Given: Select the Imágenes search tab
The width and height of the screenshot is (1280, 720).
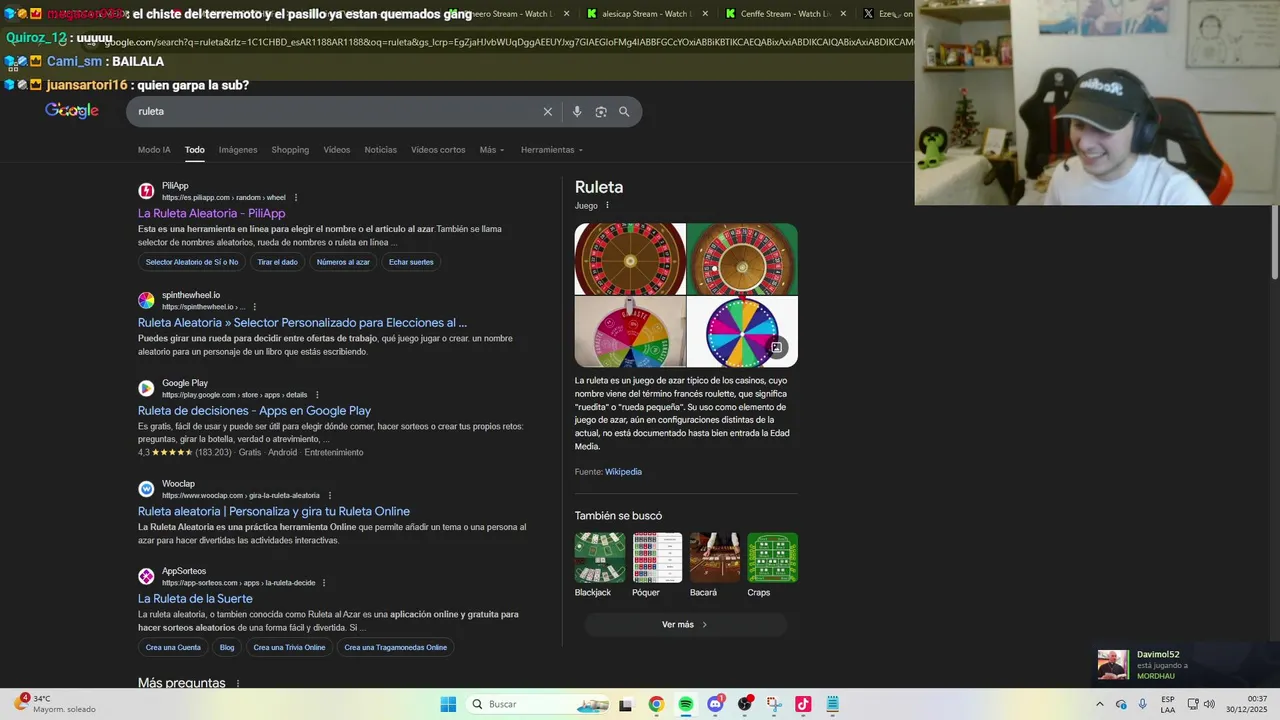Looking at the screenshot, I should [x=238, y=150].
